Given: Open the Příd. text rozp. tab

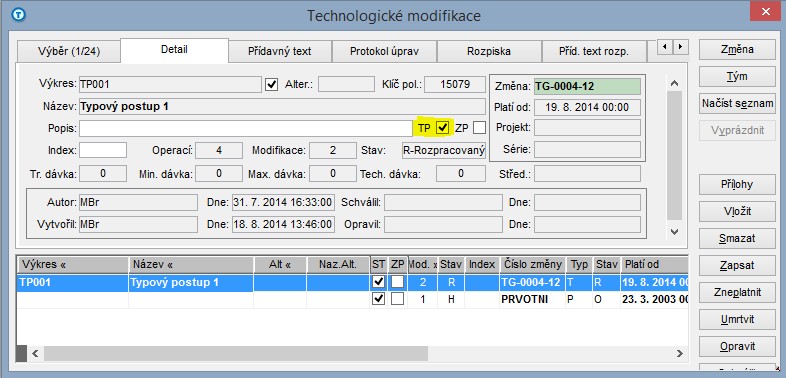Looking at the screenshot, I should [594, 51].
